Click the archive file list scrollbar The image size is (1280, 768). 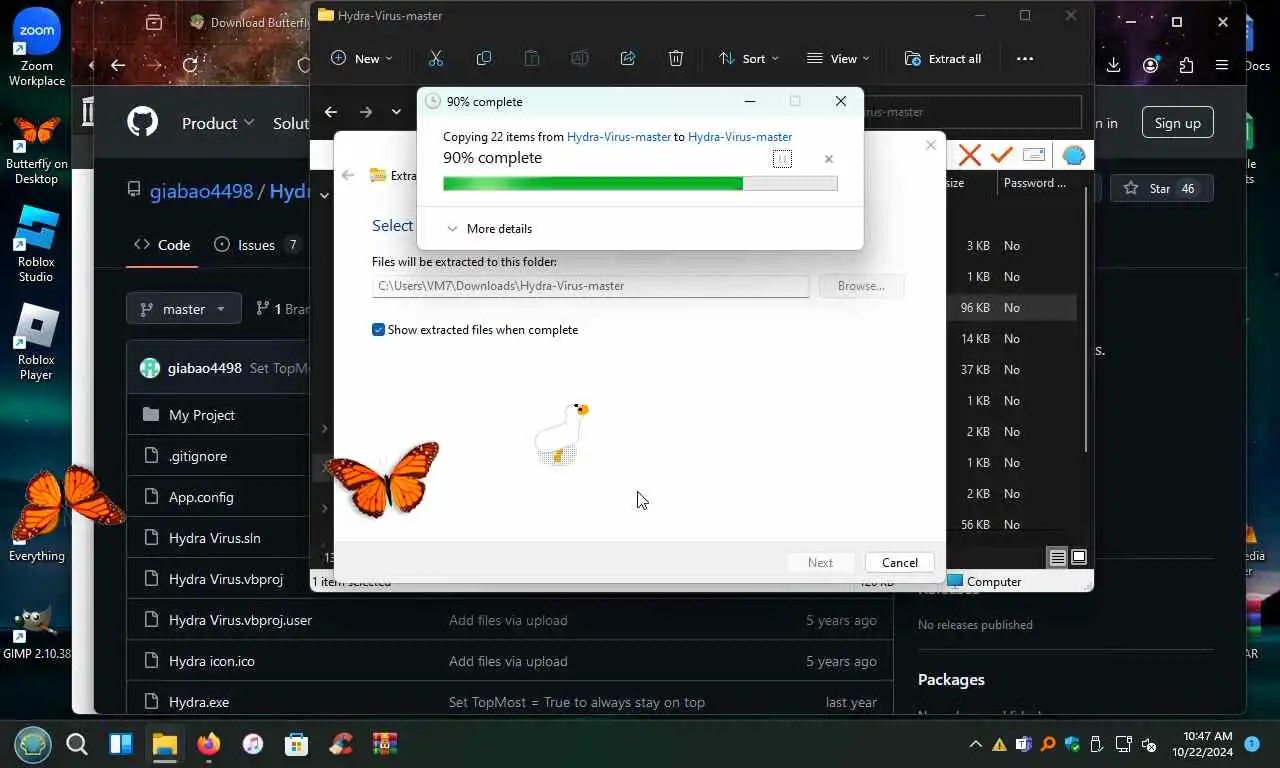[x=1085, y=320]
